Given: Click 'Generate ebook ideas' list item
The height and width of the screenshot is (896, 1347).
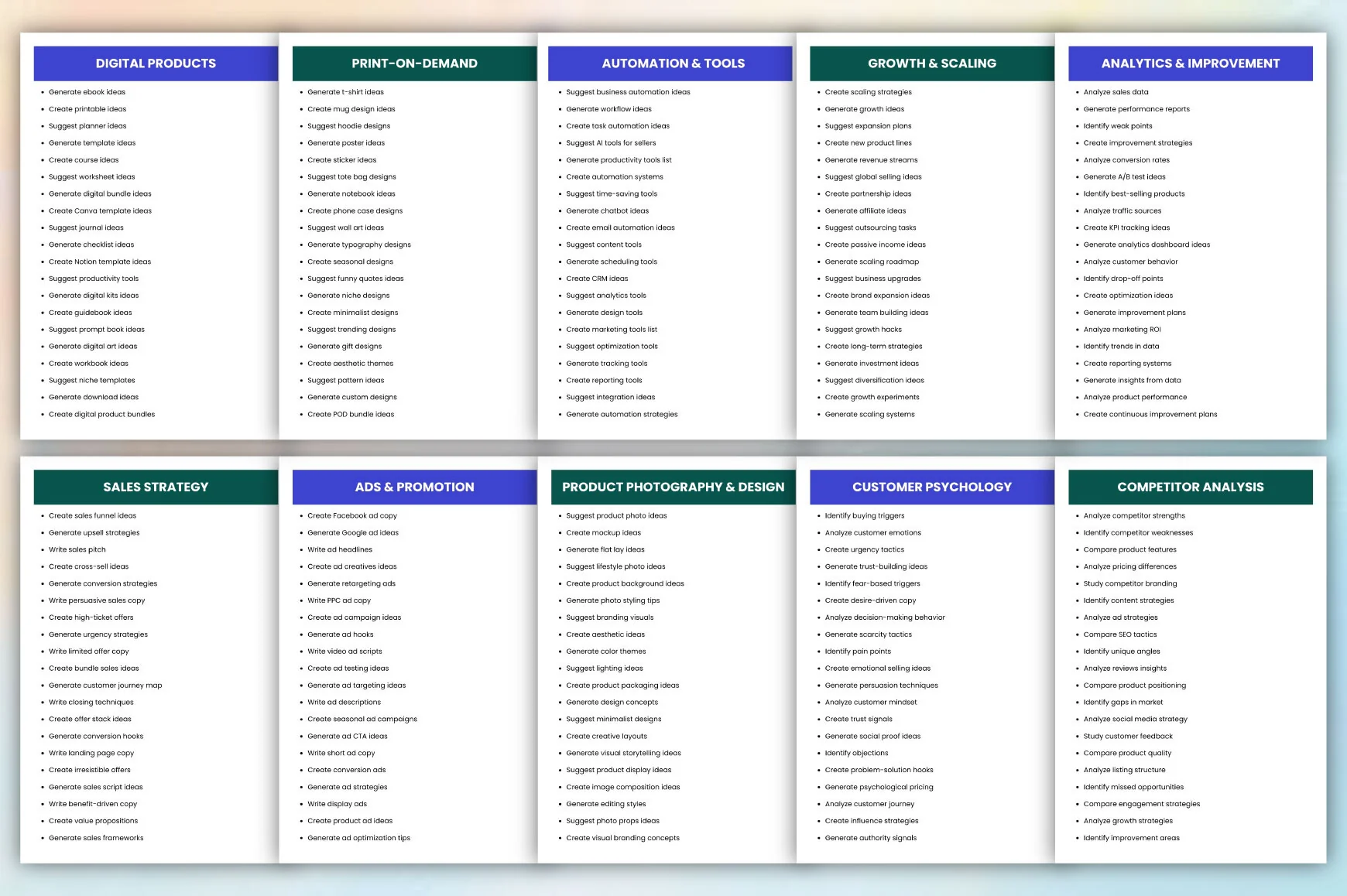Looking at the screenshot, I should (87, 92).
